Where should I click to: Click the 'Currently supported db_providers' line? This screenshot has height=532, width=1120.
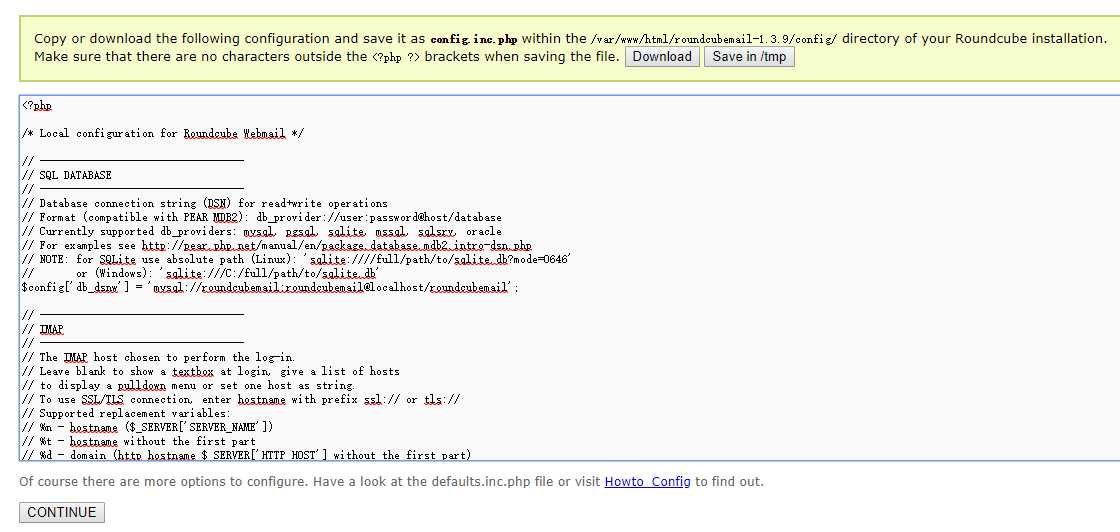(262, 231)
